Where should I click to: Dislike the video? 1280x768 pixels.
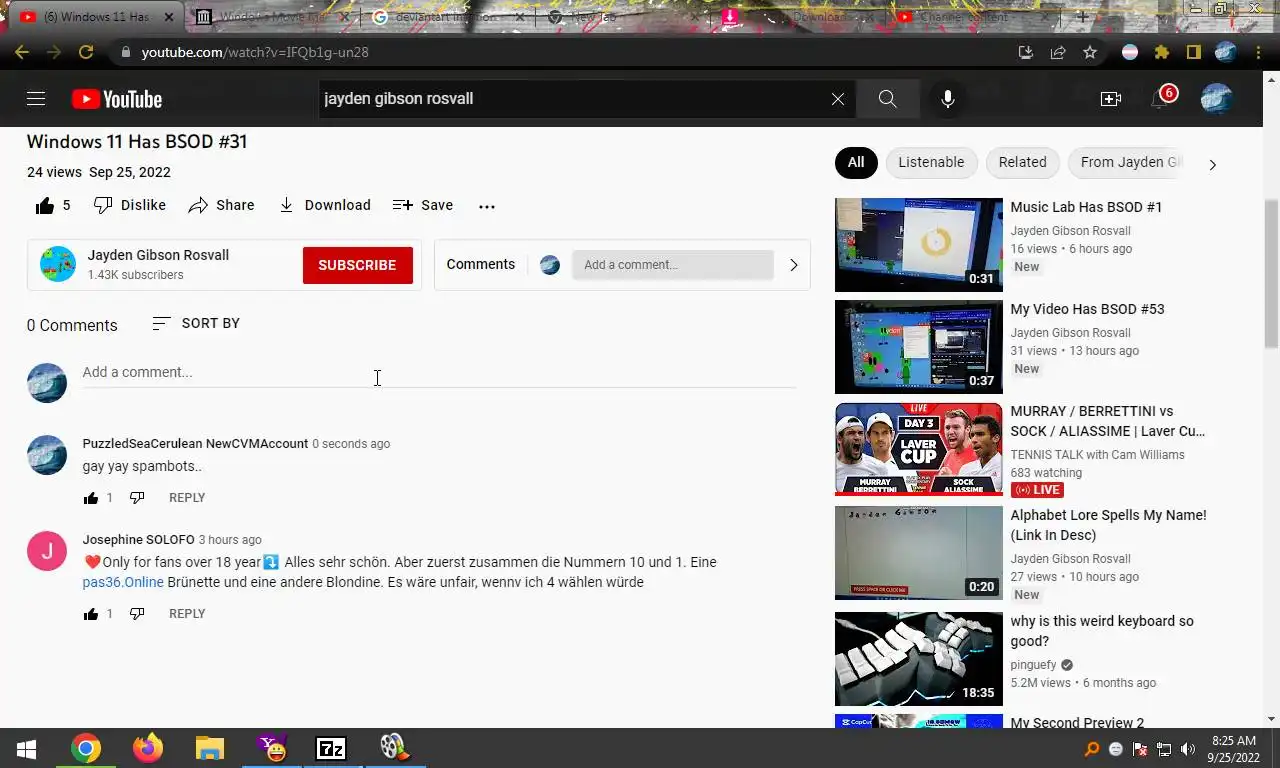click(129, 205)
